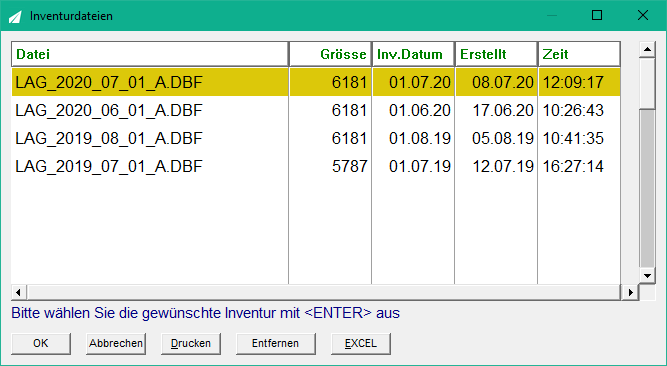Viewport: 667px width, 366px height.
Task: Click the Datei column header
Action: tap(150, 54)
